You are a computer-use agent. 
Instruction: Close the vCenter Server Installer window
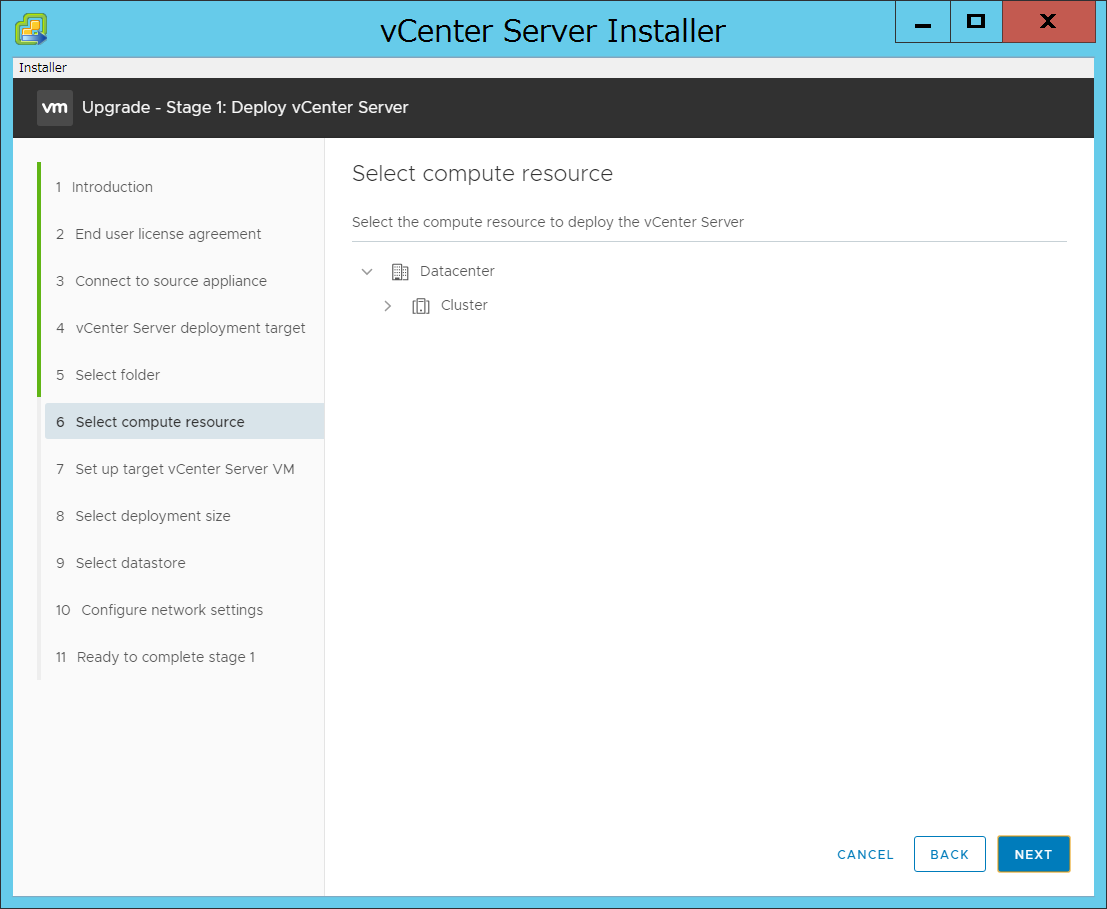coord(1048,22)
